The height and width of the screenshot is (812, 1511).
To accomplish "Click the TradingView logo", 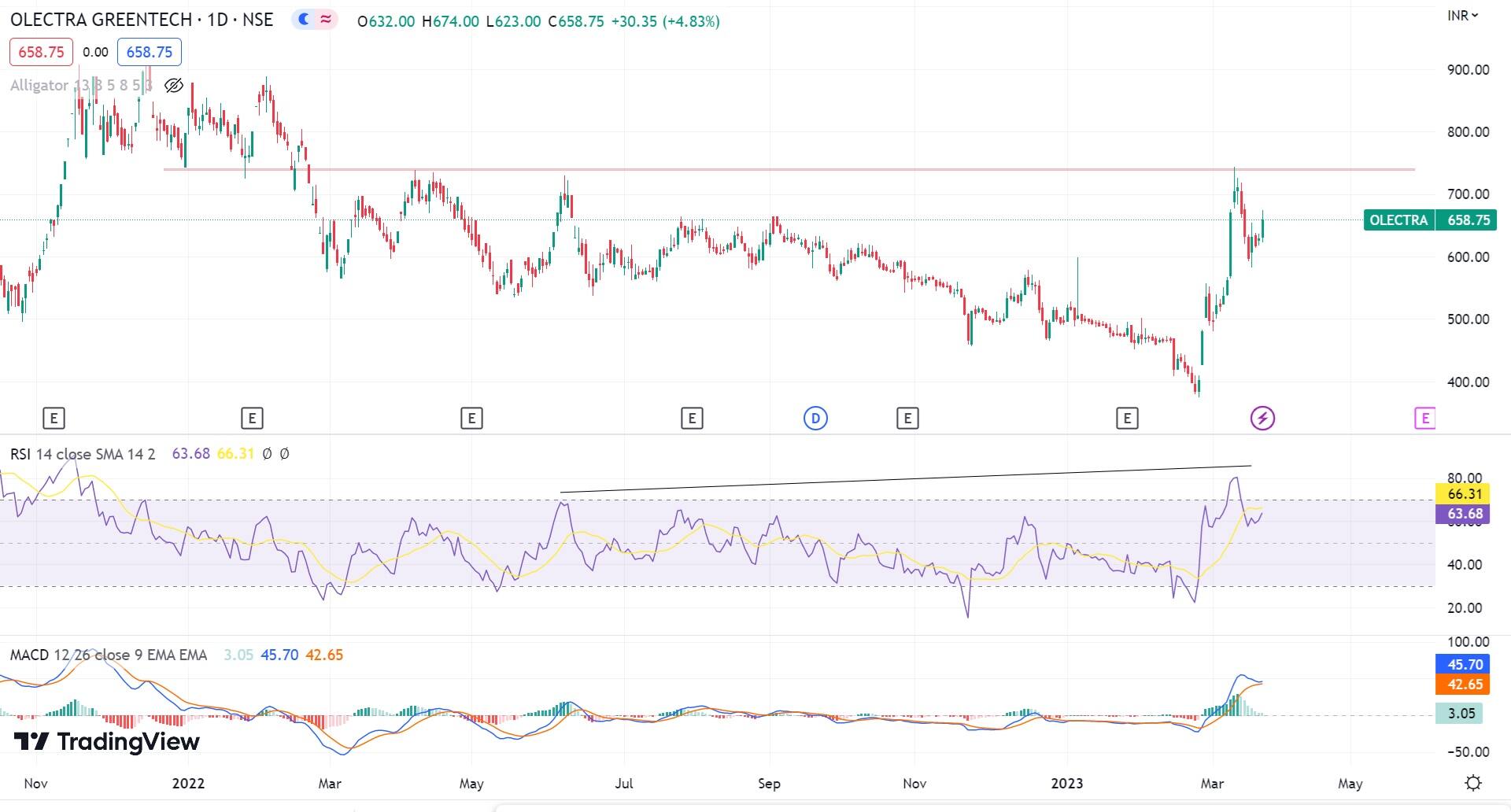I will click(107, 742).
